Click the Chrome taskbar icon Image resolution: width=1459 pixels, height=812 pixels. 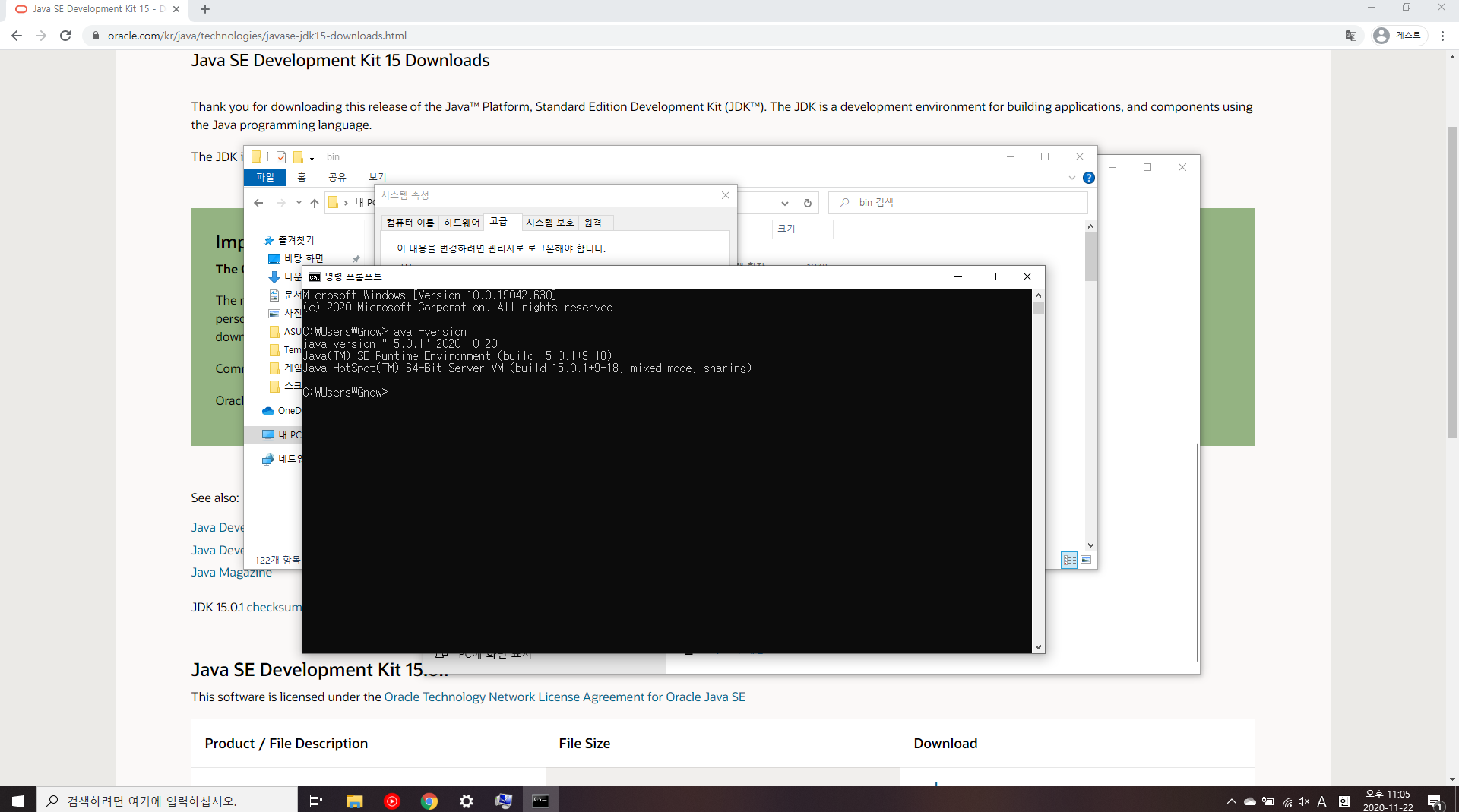[429, 801]
